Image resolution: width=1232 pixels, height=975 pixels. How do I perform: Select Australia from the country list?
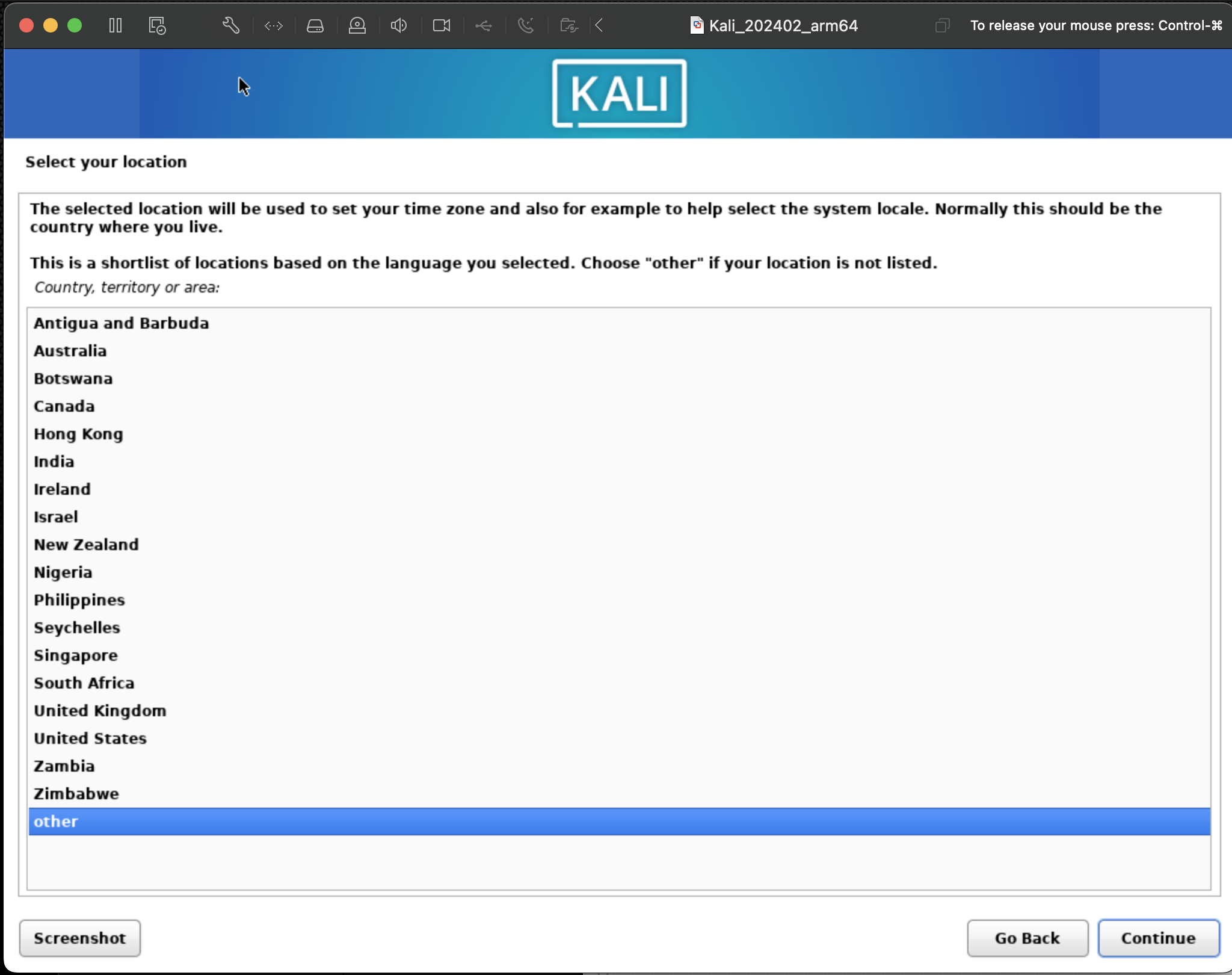70,350
